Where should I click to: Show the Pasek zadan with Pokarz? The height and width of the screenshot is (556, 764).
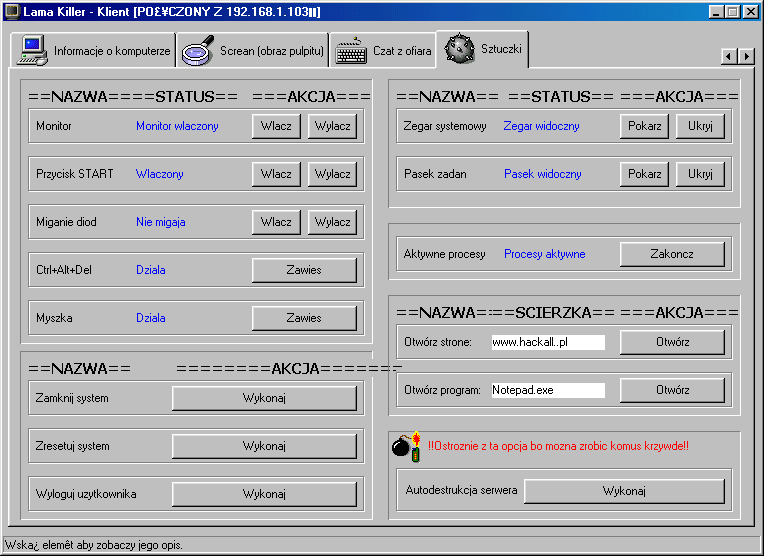coord(645,174)
